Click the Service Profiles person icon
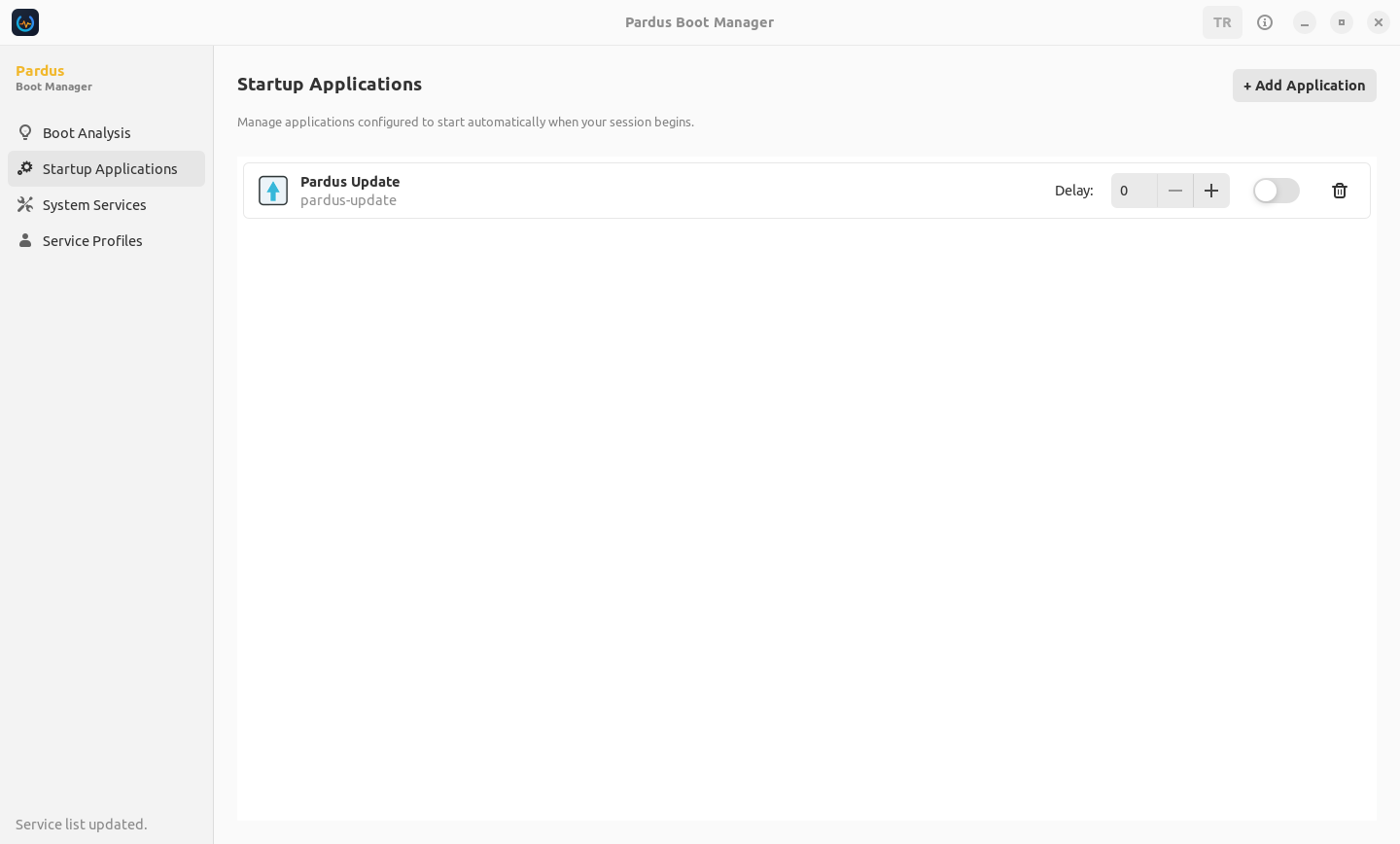This screenshot has width=1400, height=844. tap(25, 240)
